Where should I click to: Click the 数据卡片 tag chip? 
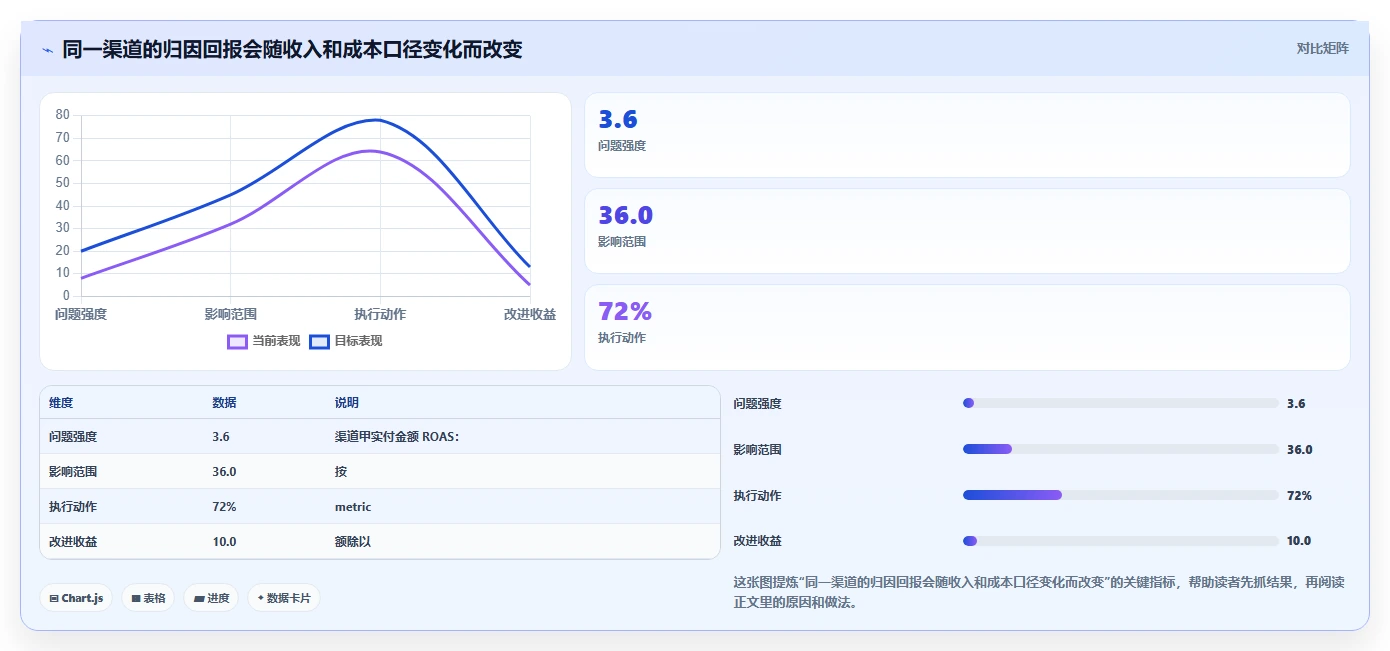[x=284, y=598]
